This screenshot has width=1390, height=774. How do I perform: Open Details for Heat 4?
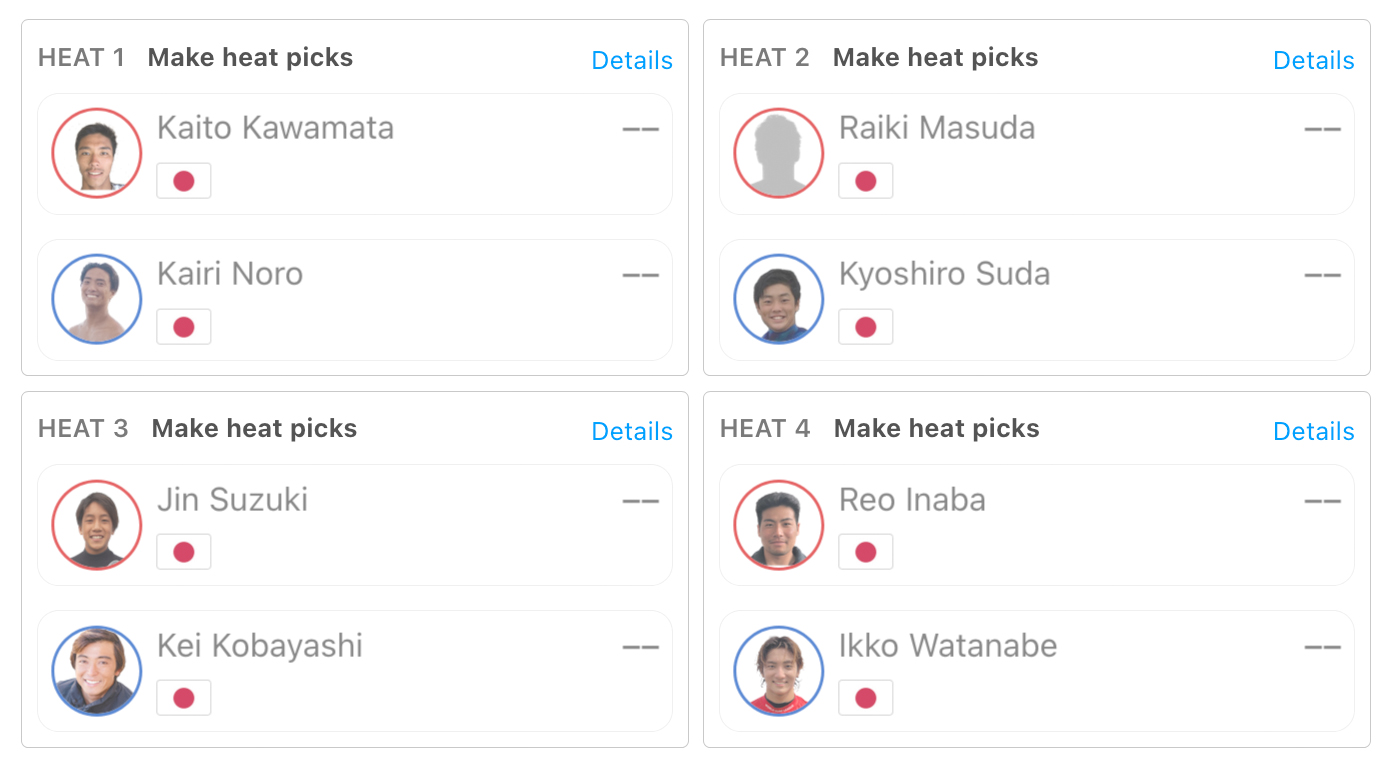[1313, 432]
